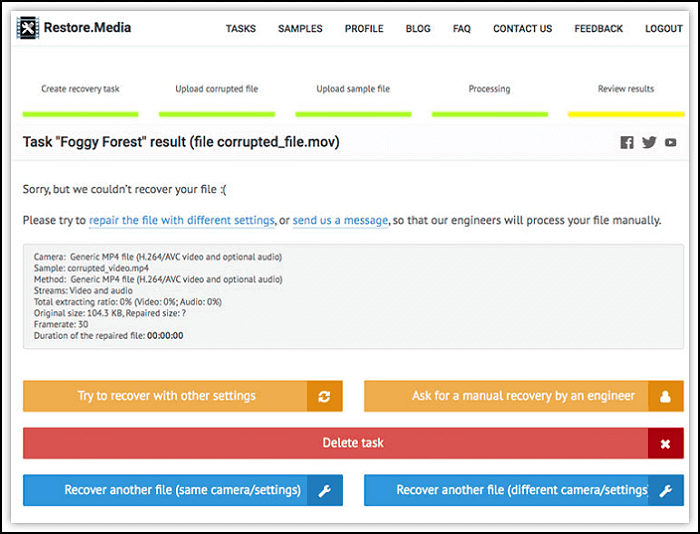The width and height of the screenshot is (700, 534).
Task: Click 'Sorry, but we couldn't recover your file' text
Action: pos(125,189)
